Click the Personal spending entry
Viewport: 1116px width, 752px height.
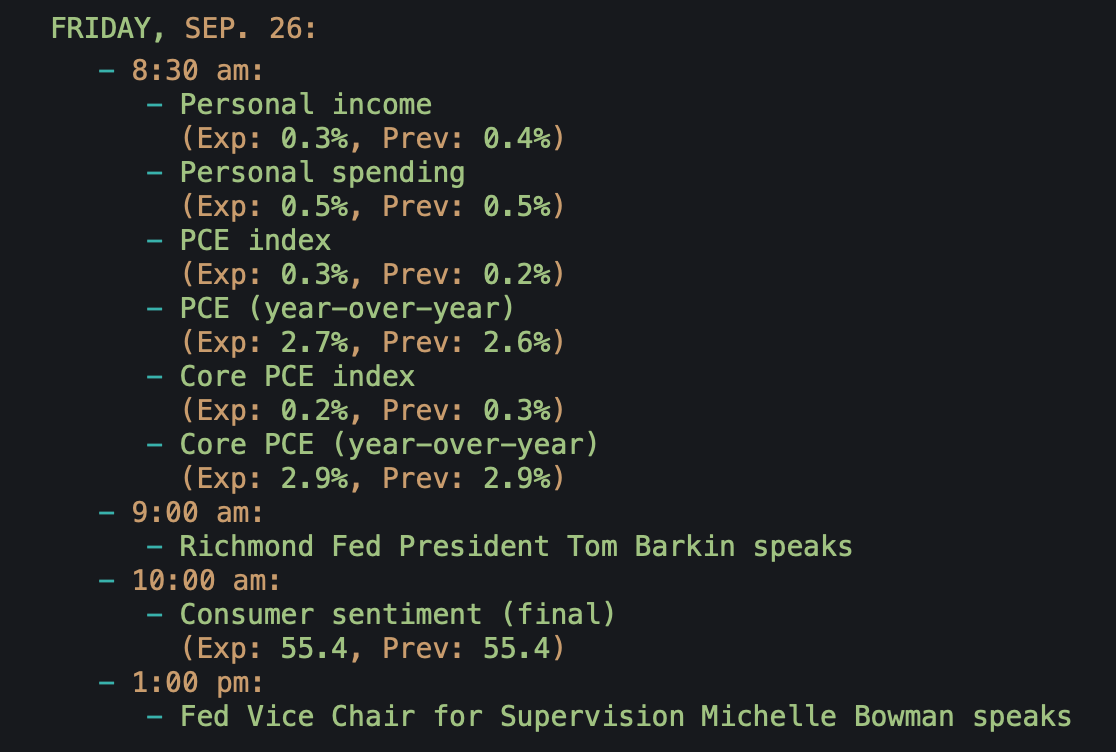[x=322, y=173]
